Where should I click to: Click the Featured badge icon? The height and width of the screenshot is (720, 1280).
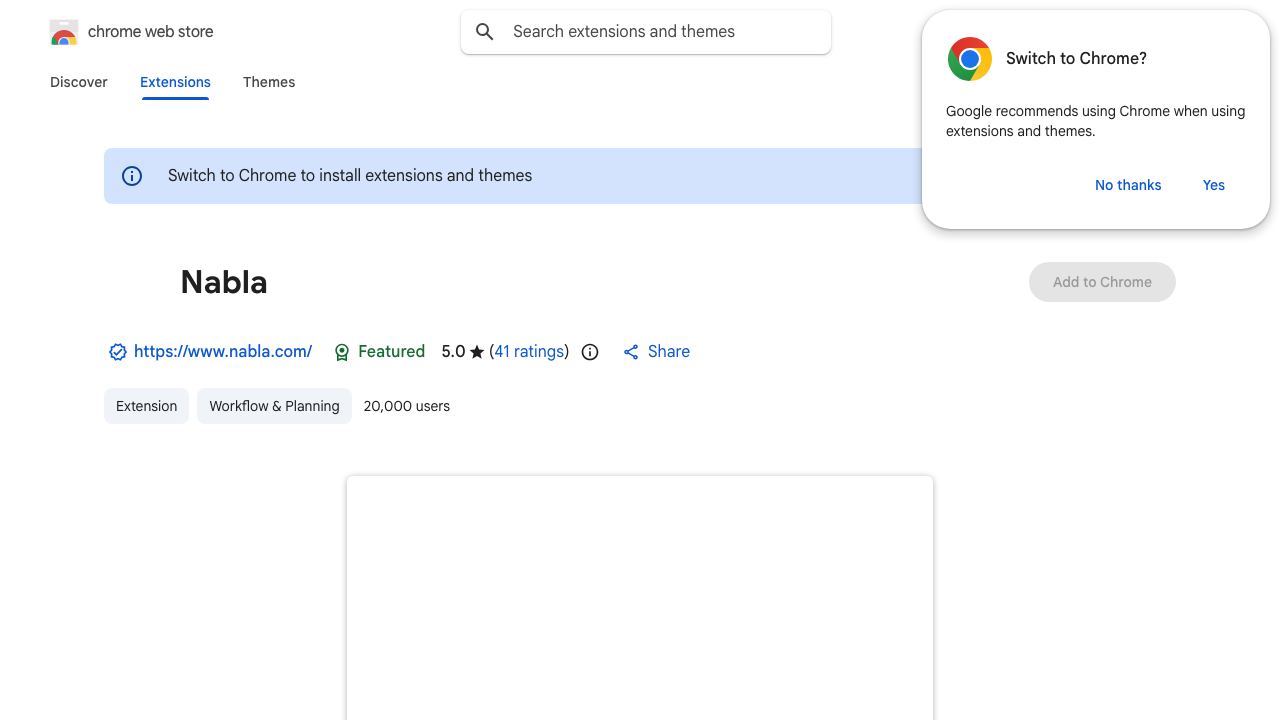pyautogui.click(x=342, y=352)
